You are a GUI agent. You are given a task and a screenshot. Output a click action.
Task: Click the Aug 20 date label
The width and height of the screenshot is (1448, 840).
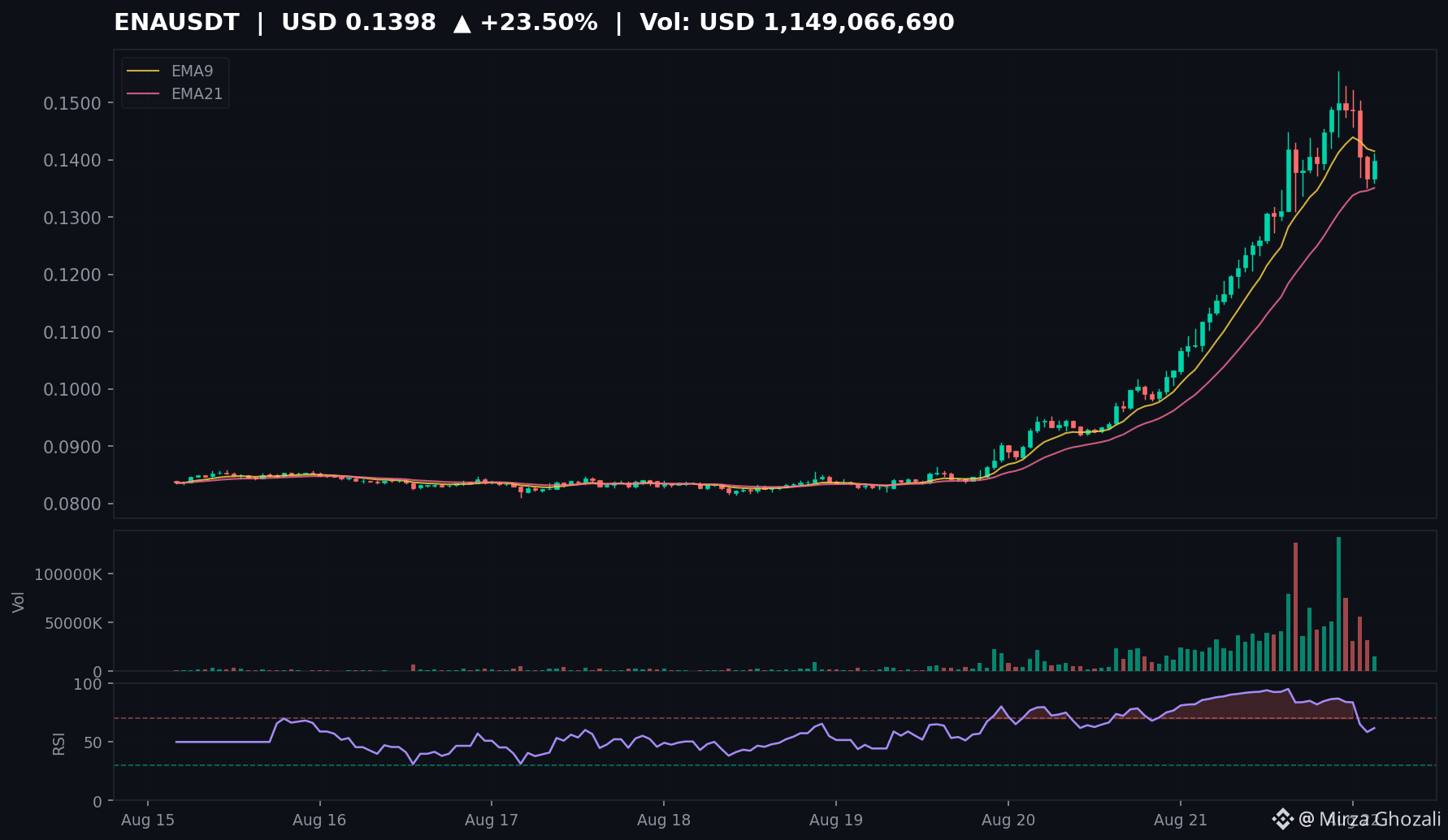tap(1008, 821)
